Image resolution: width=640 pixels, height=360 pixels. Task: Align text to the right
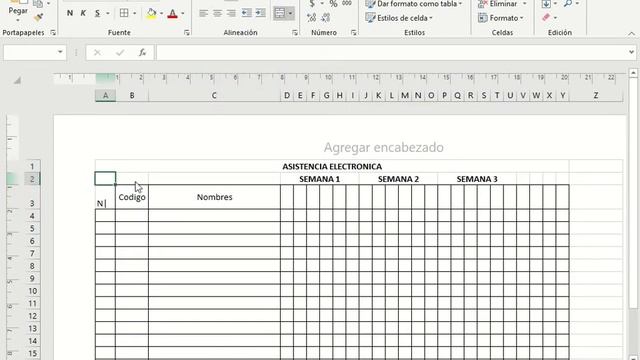pyautogui.click(x=231, y=13)
